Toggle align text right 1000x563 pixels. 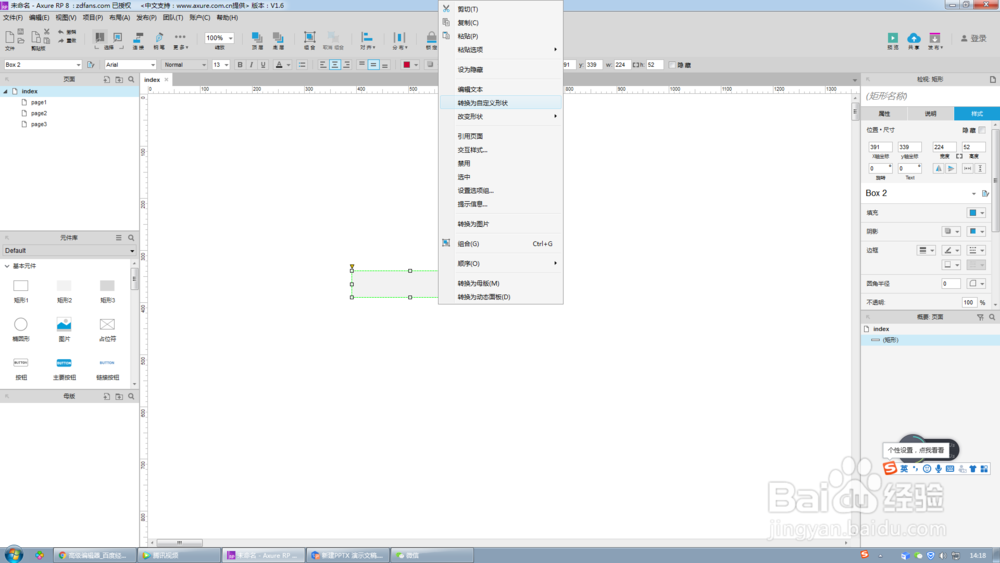pos(346,64)
